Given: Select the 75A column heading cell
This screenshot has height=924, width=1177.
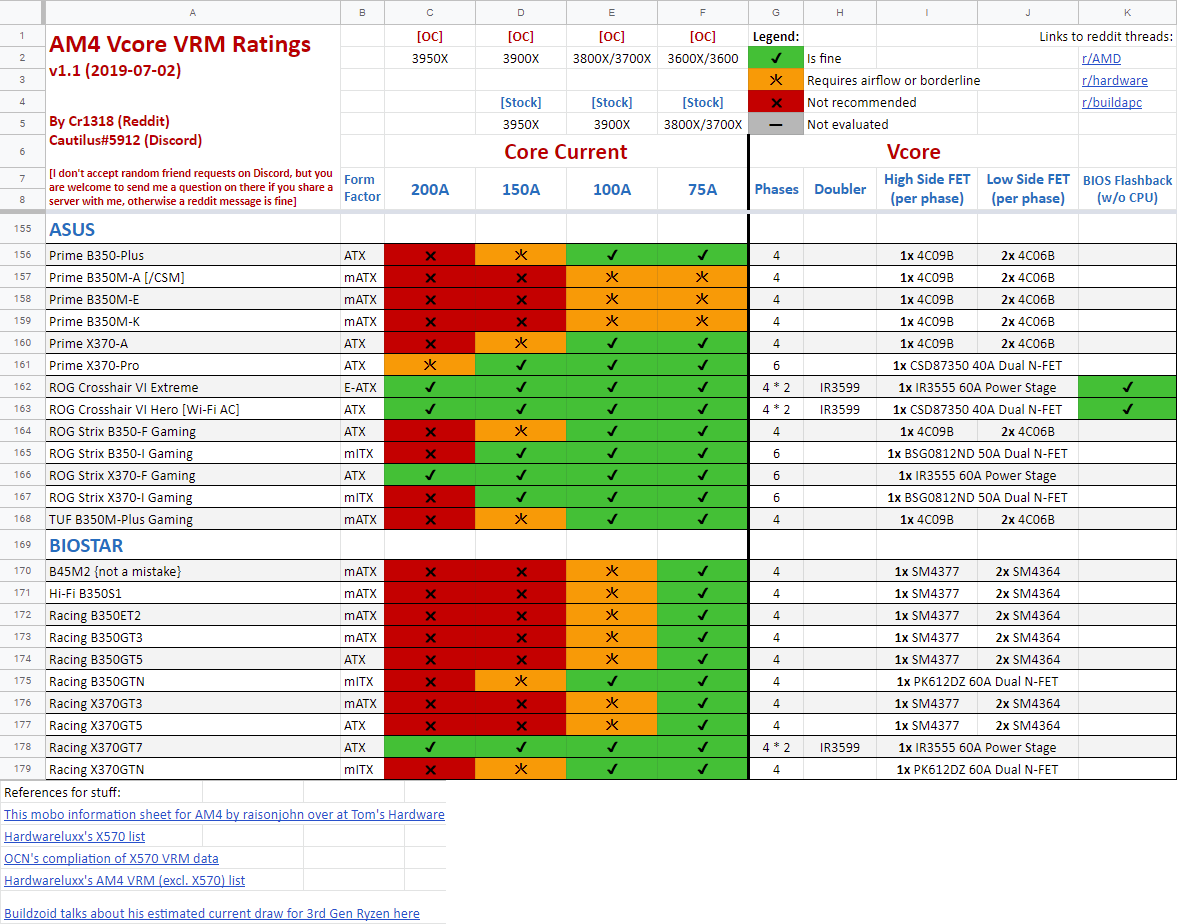Looking at the screenshot, I should pyautogui.click(x=703, y=189).
